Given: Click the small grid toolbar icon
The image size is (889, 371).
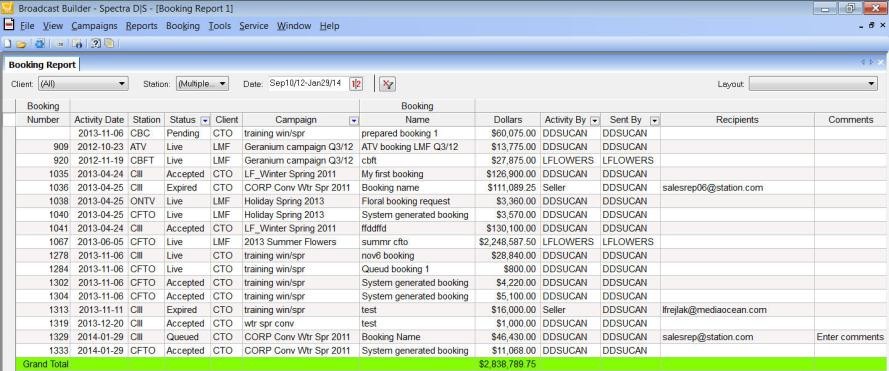Looking at the screenshot, I should (61, 44).
